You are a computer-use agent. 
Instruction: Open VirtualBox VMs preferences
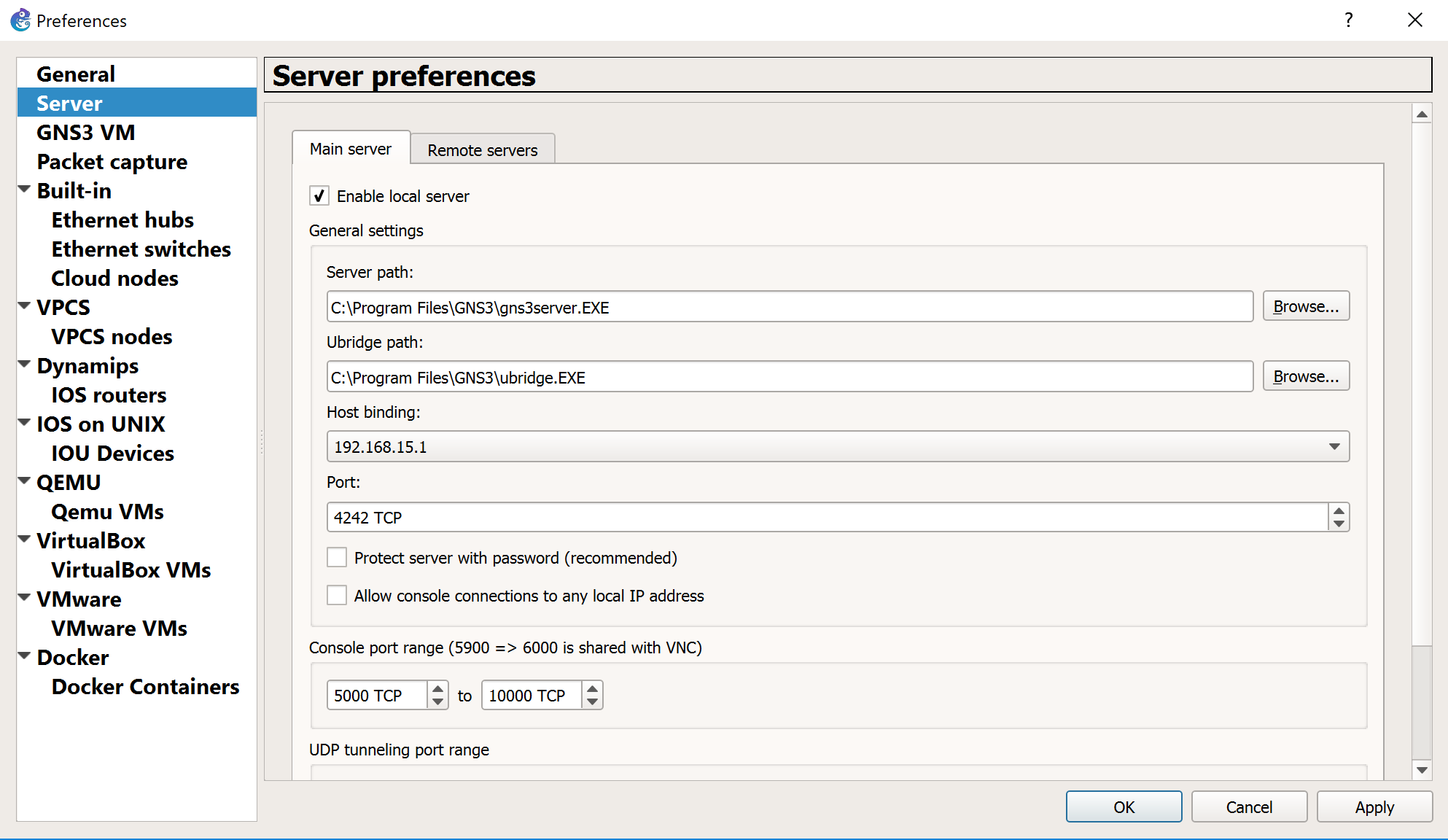131,569
